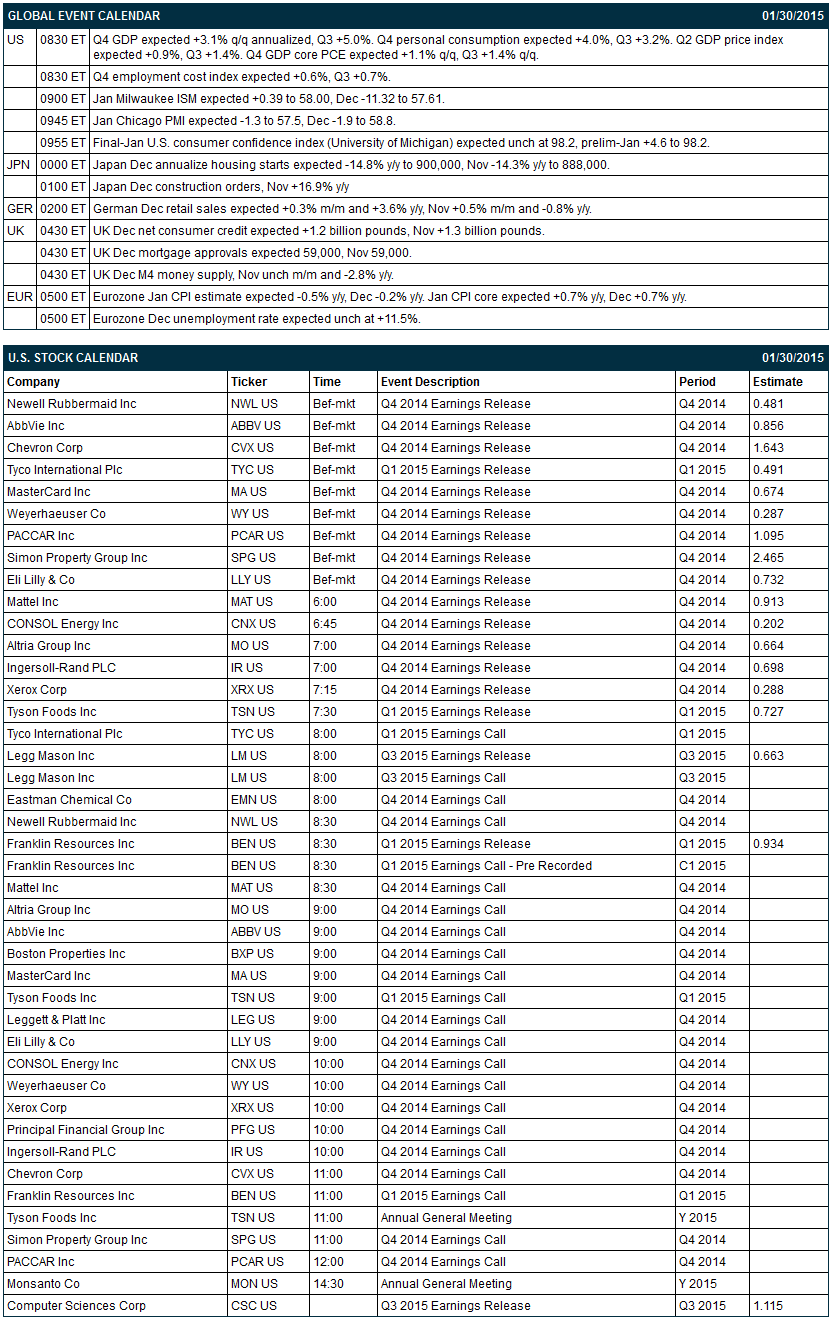
Task: Click the CSC US ticker cell
Action: [x=268, y=1306]
